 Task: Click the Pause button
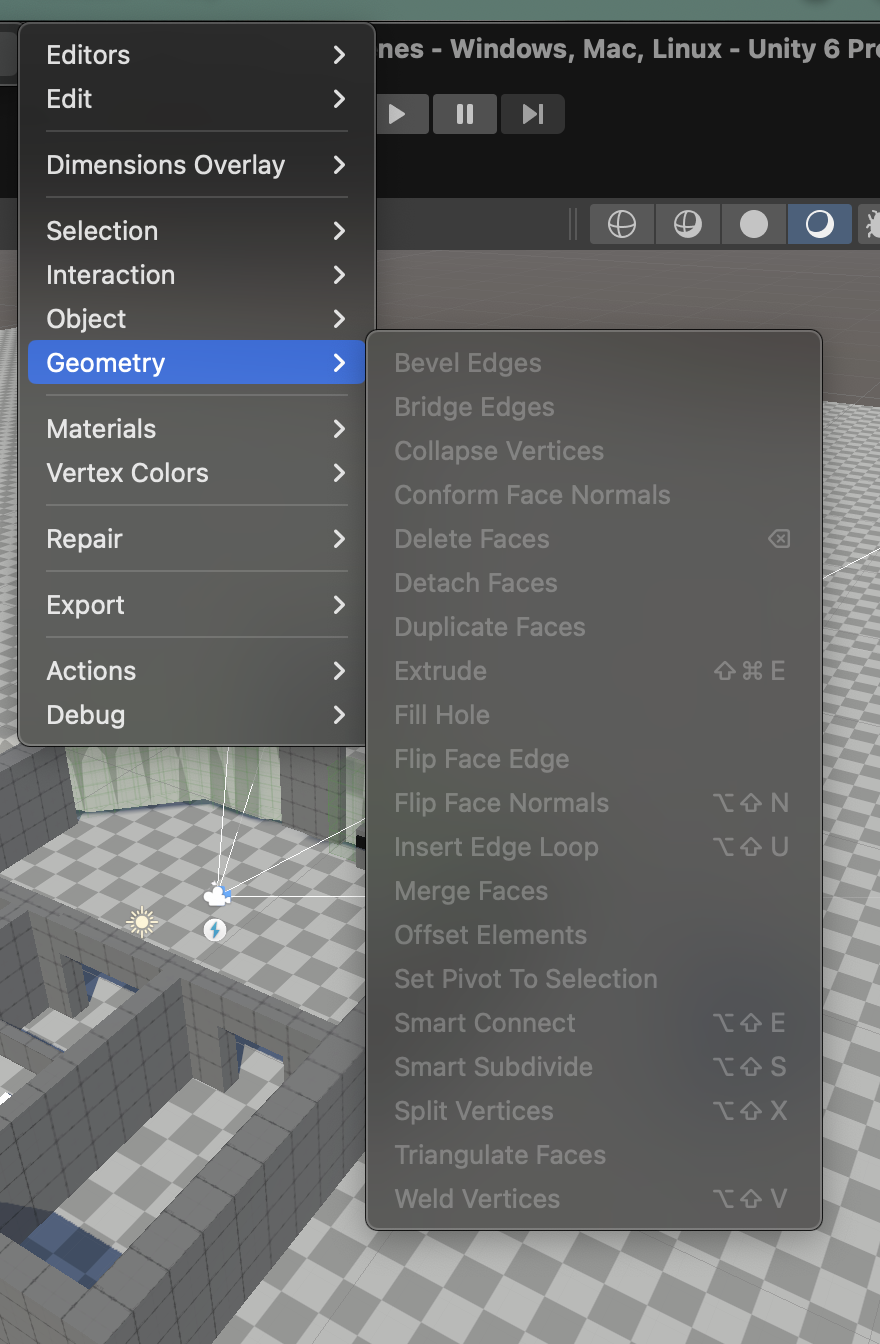465,114
